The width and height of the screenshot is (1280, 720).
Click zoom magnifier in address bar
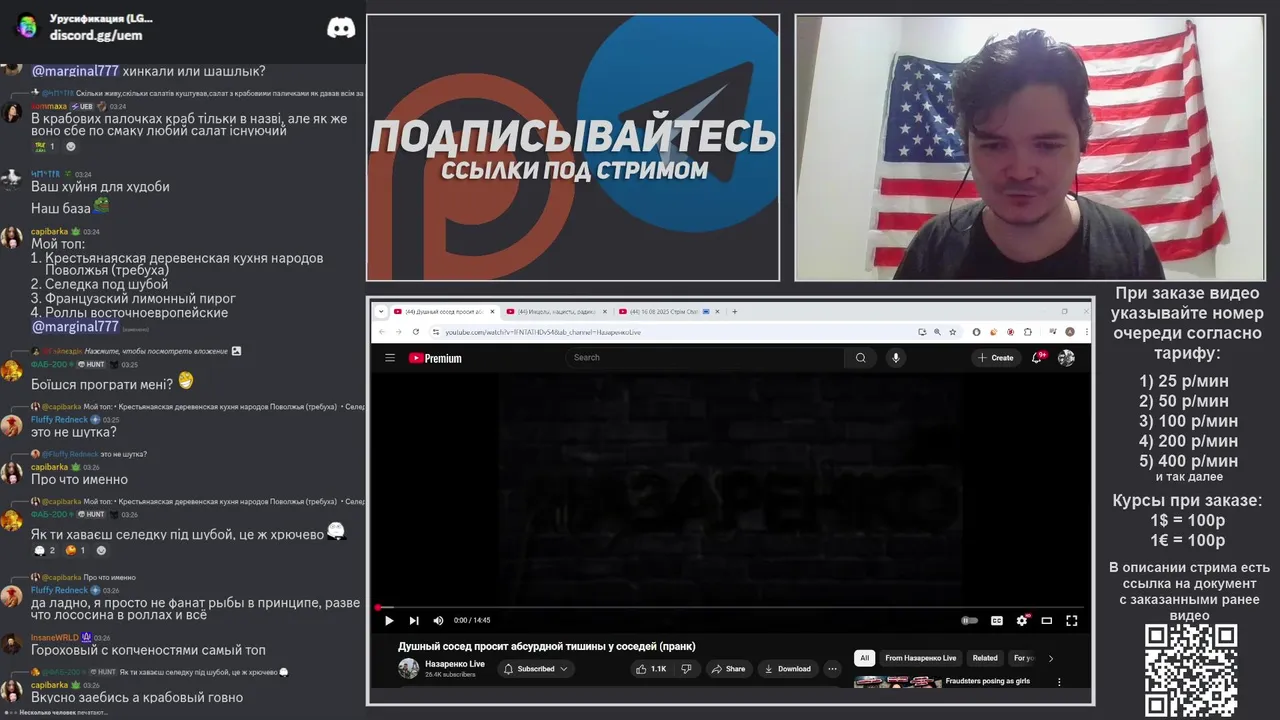(937, 332)
